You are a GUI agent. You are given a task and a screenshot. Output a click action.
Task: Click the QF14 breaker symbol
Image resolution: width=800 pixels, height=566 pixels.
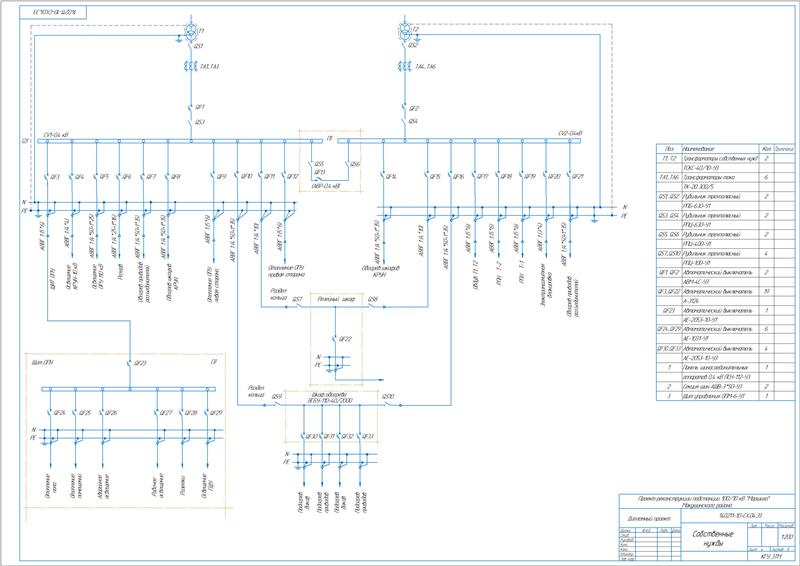coord(383,177)
